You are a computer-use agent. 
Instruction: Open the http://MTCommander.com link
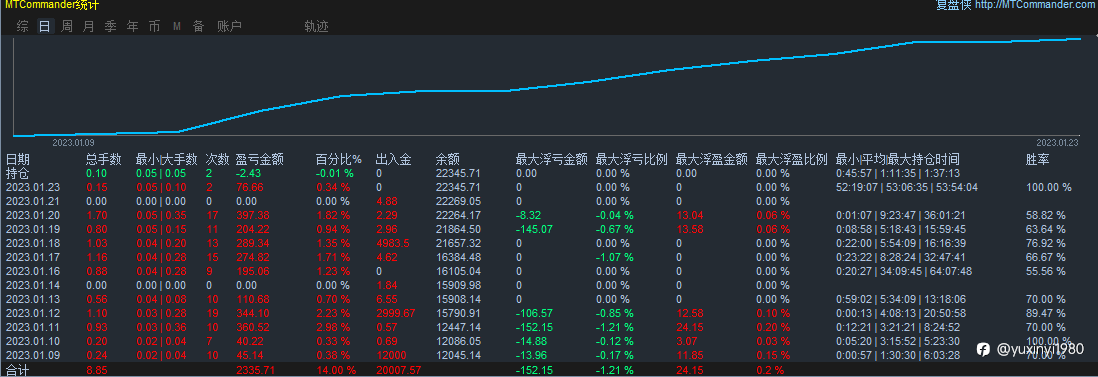click(1036, 6)
